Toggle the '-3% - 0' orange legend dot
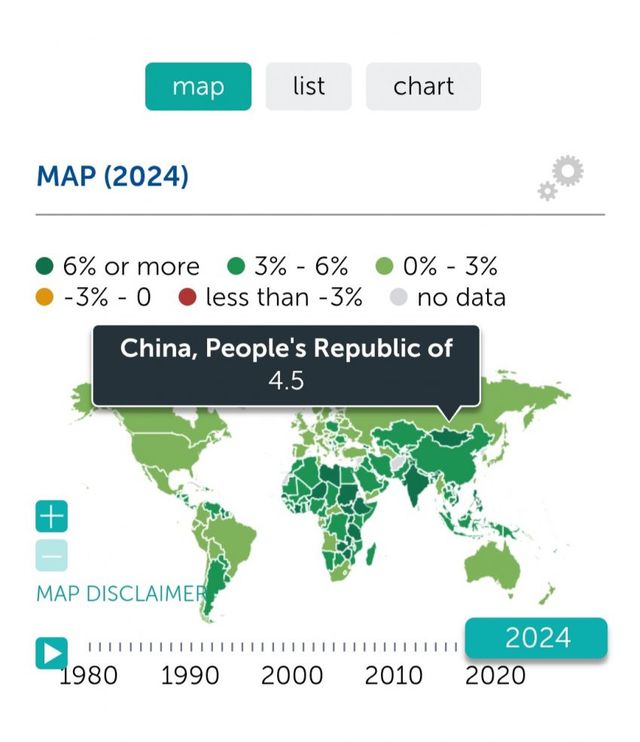 click(x=44, y=298)
